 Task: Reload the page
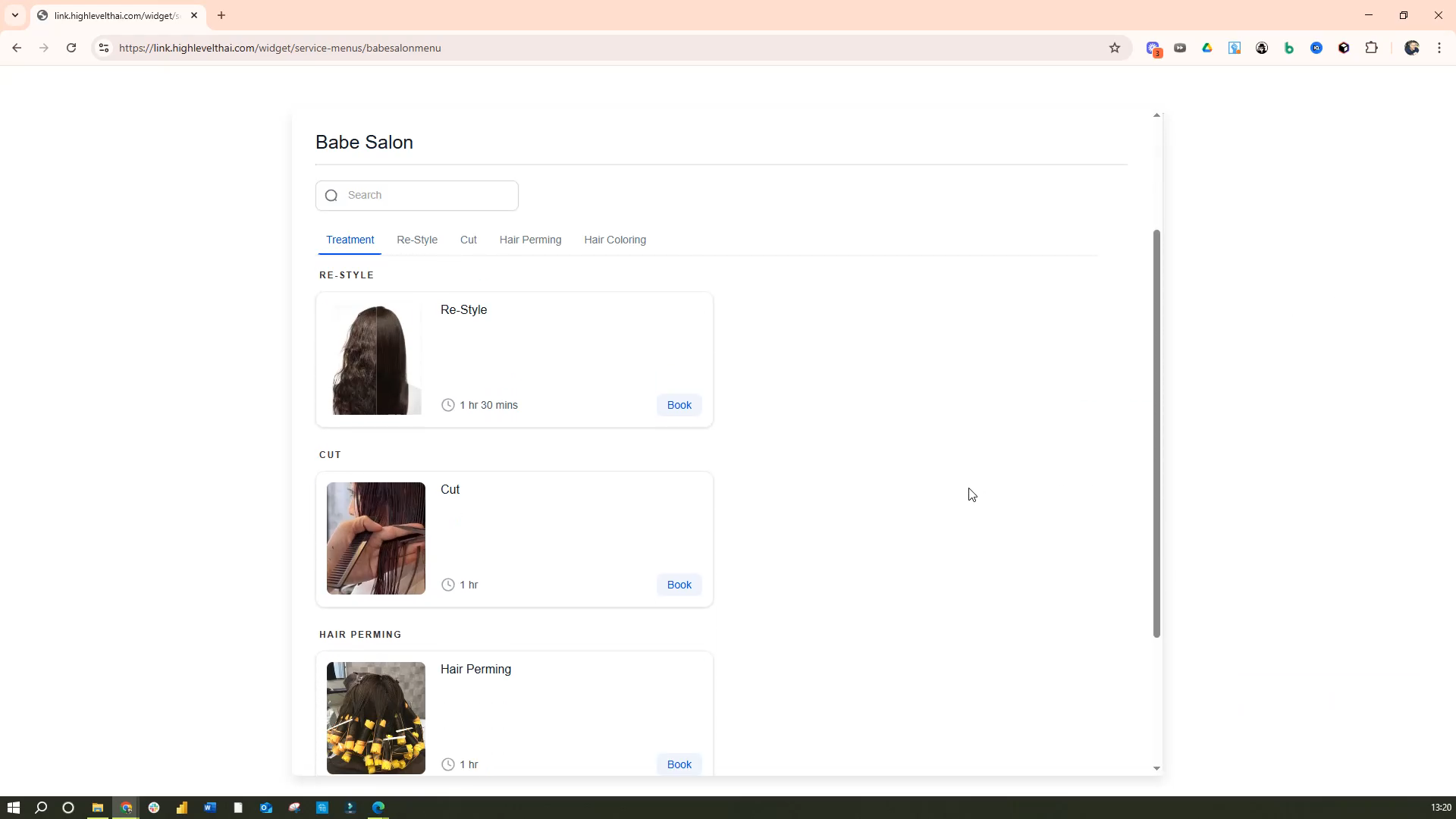pos(71,48)
